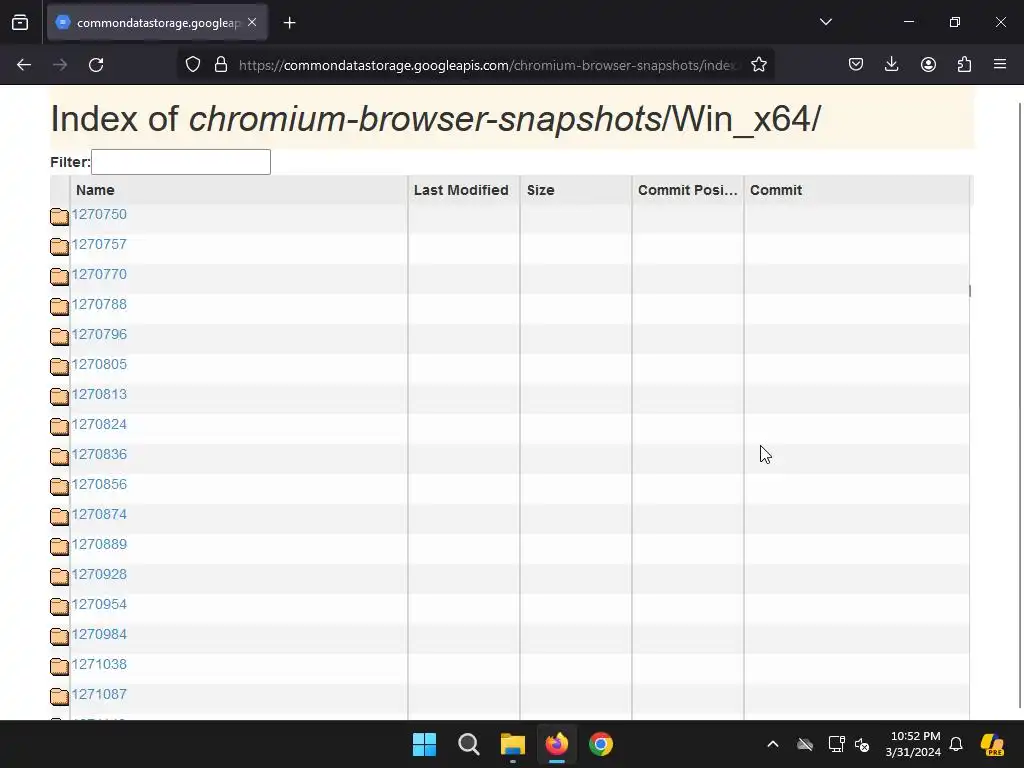Reload the current page
The width and height of the screenshot is (1024, 768).
pos(96,65)
